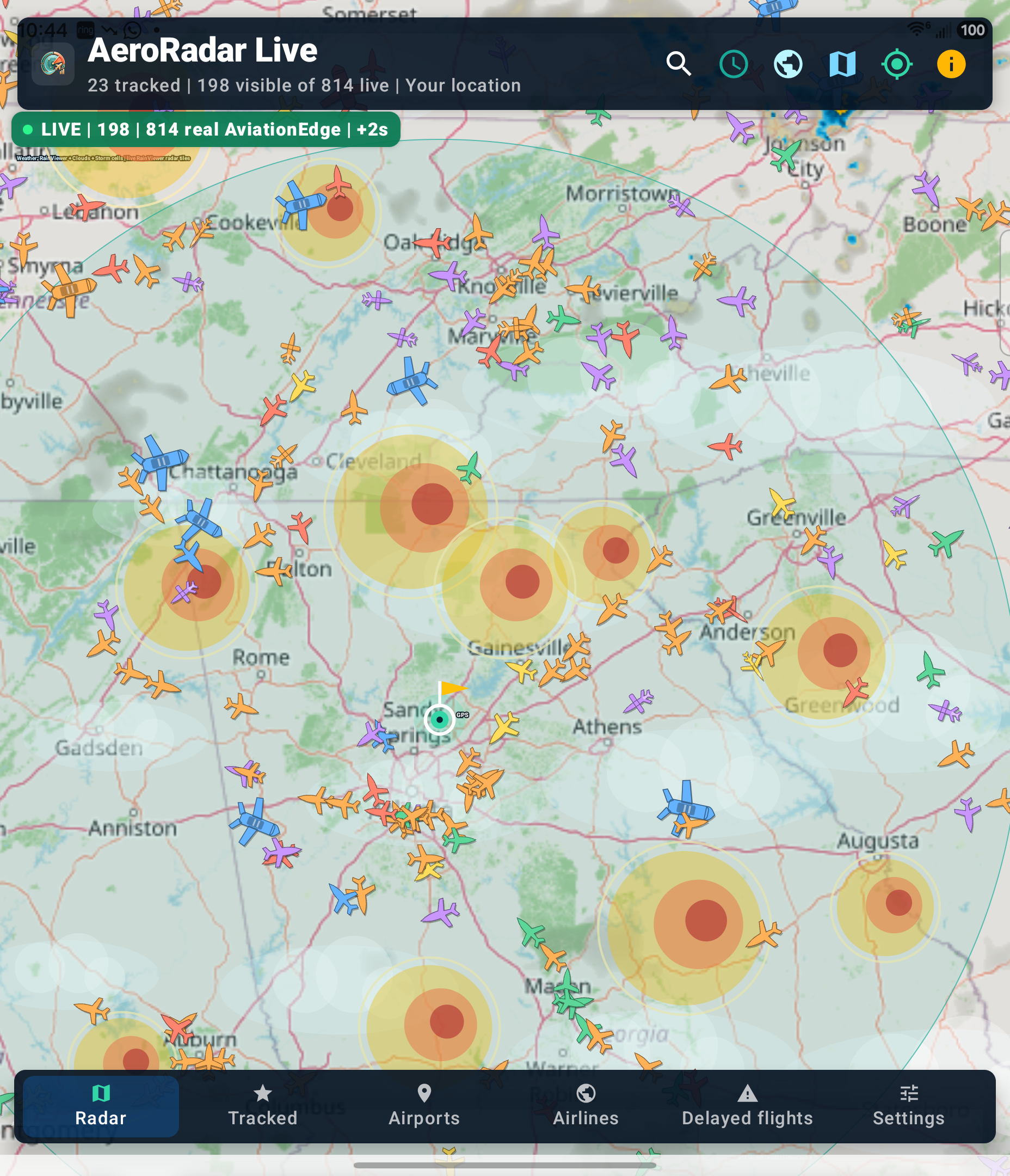
Task: Tap the globe view icon in header
Action: tap(788, 64)
